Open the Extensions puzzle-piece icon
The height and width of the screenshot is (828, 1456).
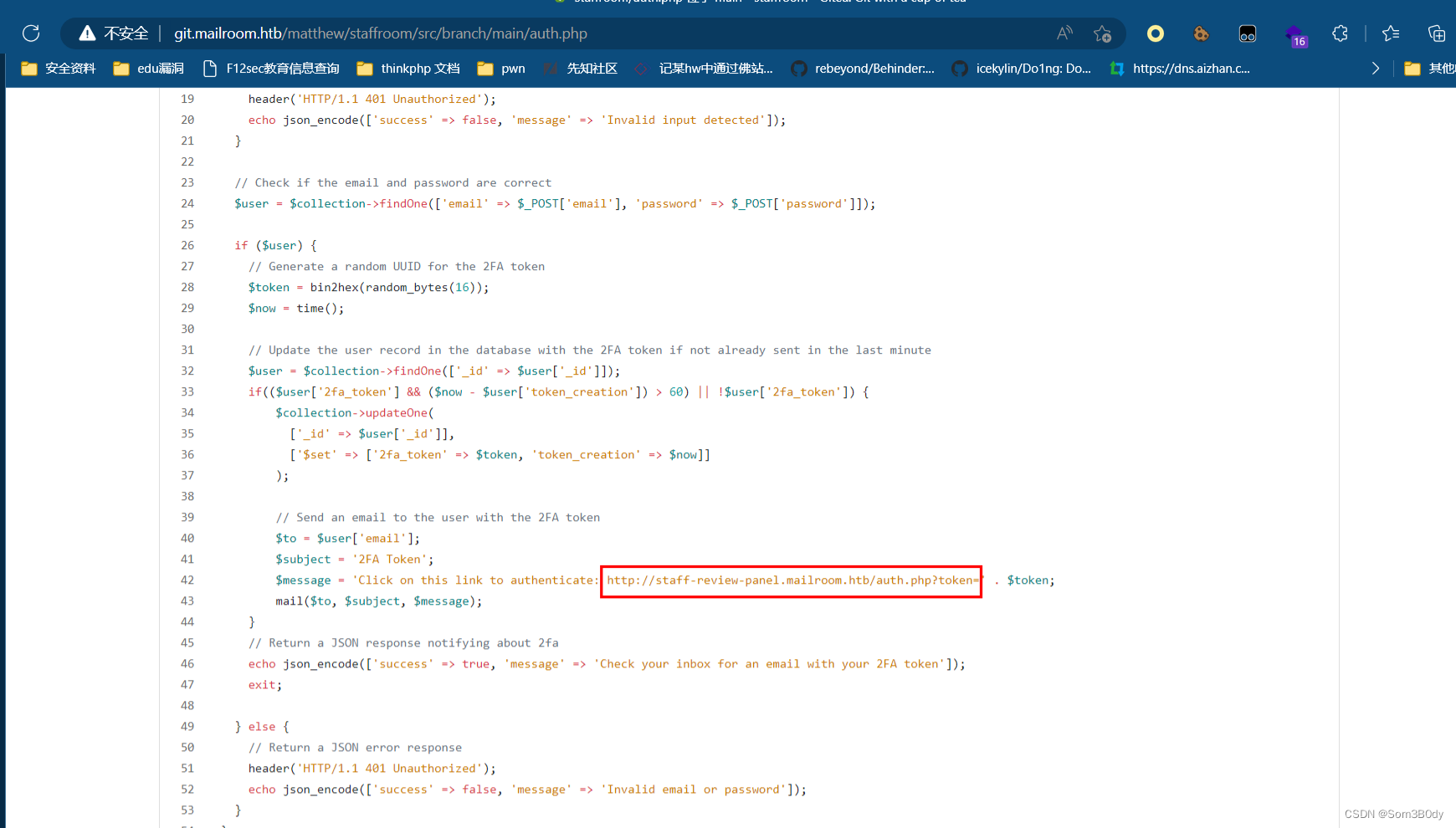click(1341, 33)
